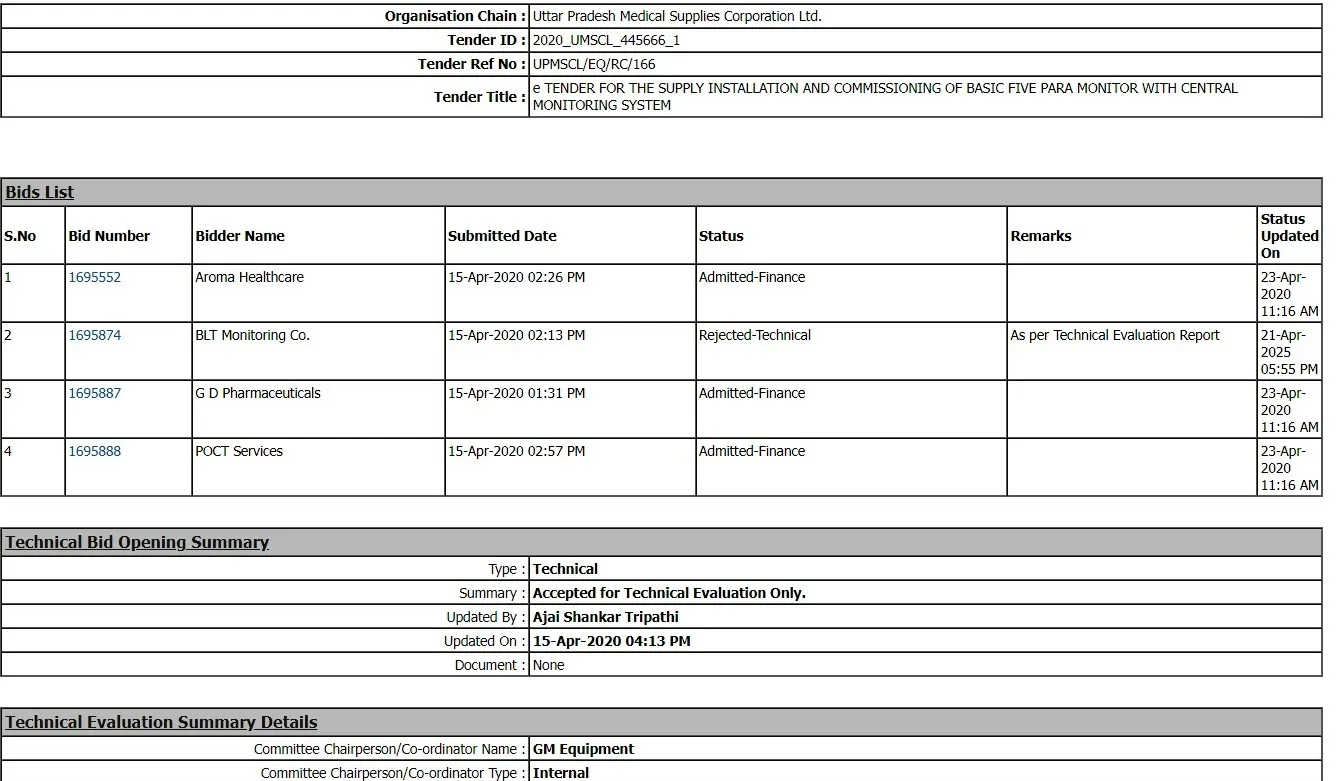This screenshot has width=1339, height=781.
Task: Open bid number 1695887 link
Action: 94,394
